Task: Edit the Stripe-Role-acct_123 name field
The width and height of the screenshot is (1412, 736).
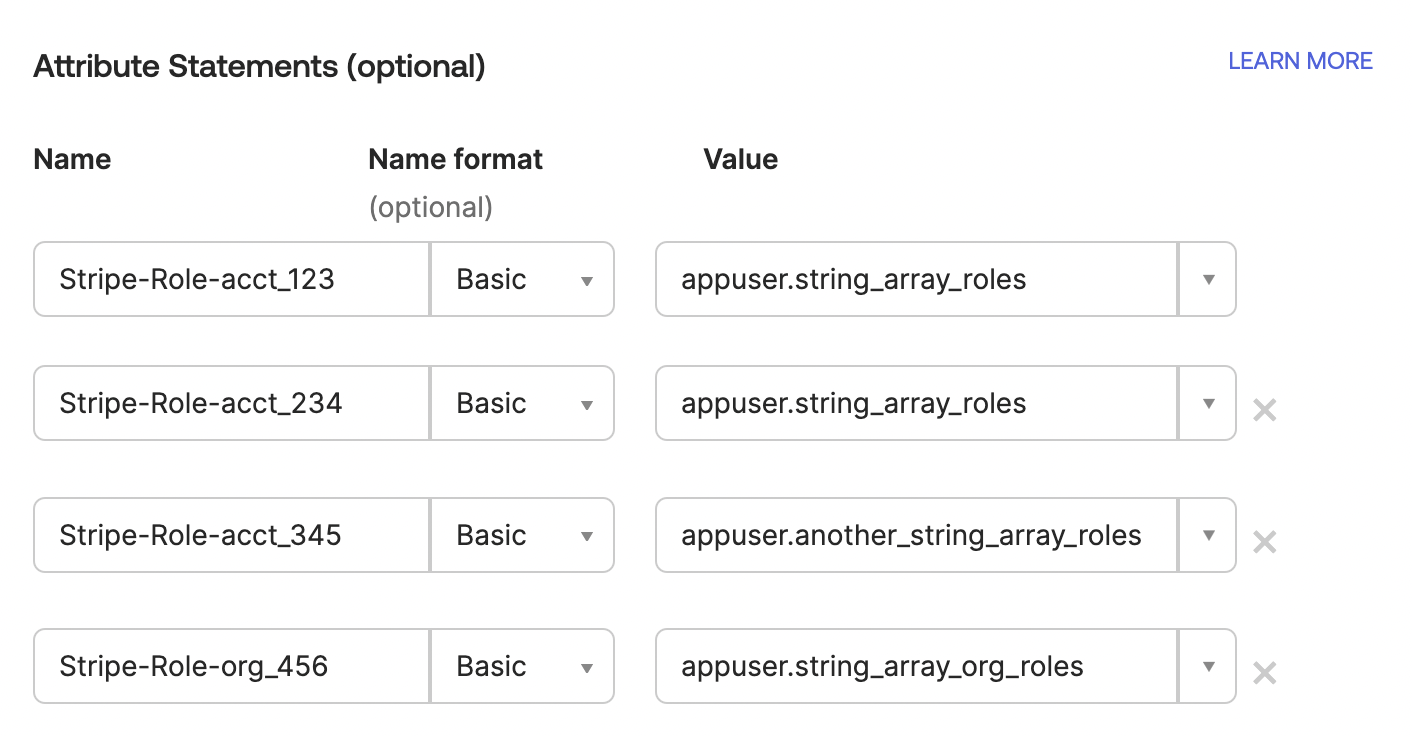Action: point(232,279)
